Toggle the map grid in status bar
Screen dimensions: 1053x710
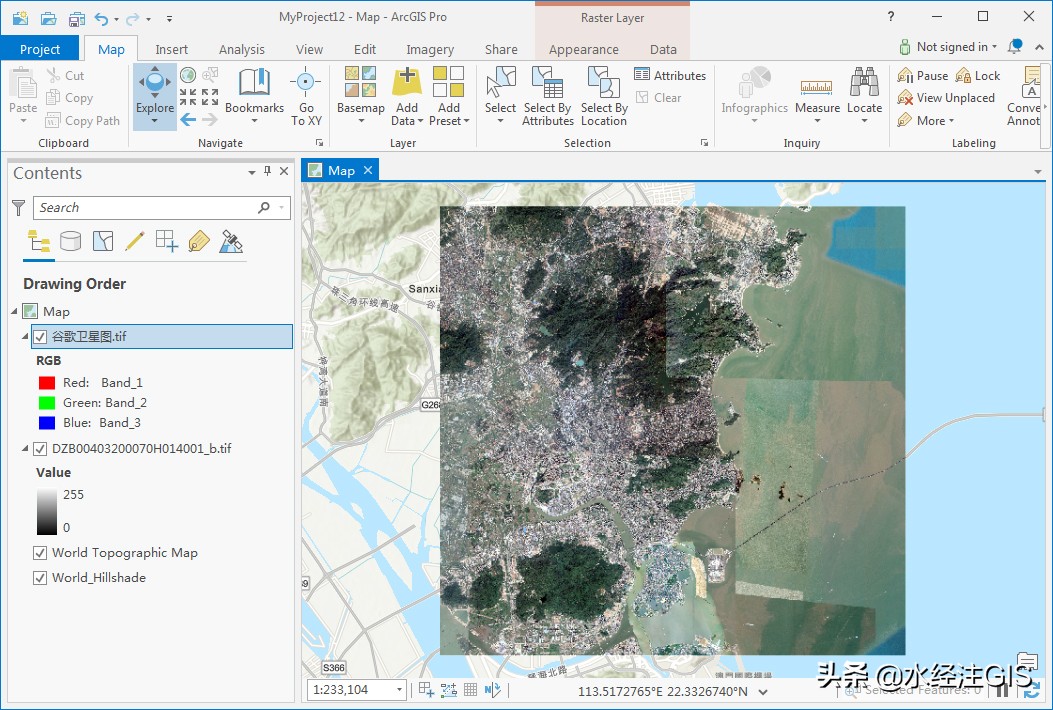[x=471, y=689]
